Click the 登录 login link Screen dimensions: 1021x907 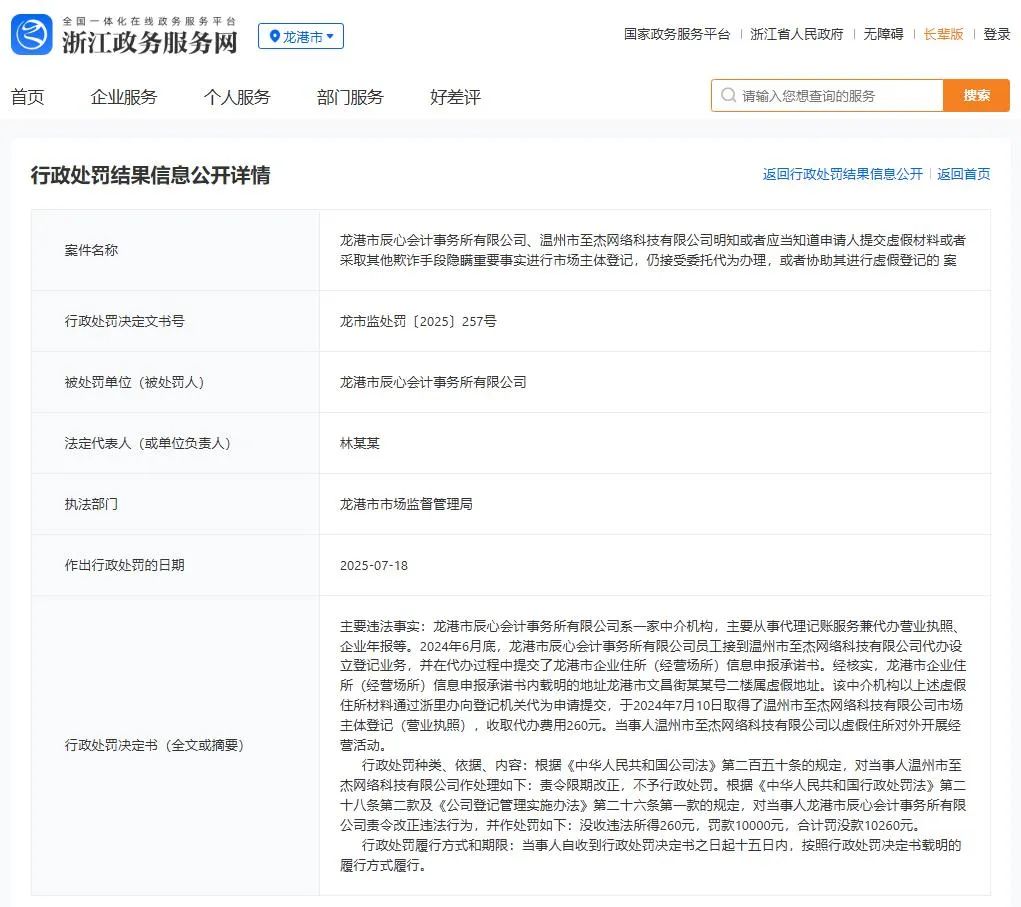[996, 34]
